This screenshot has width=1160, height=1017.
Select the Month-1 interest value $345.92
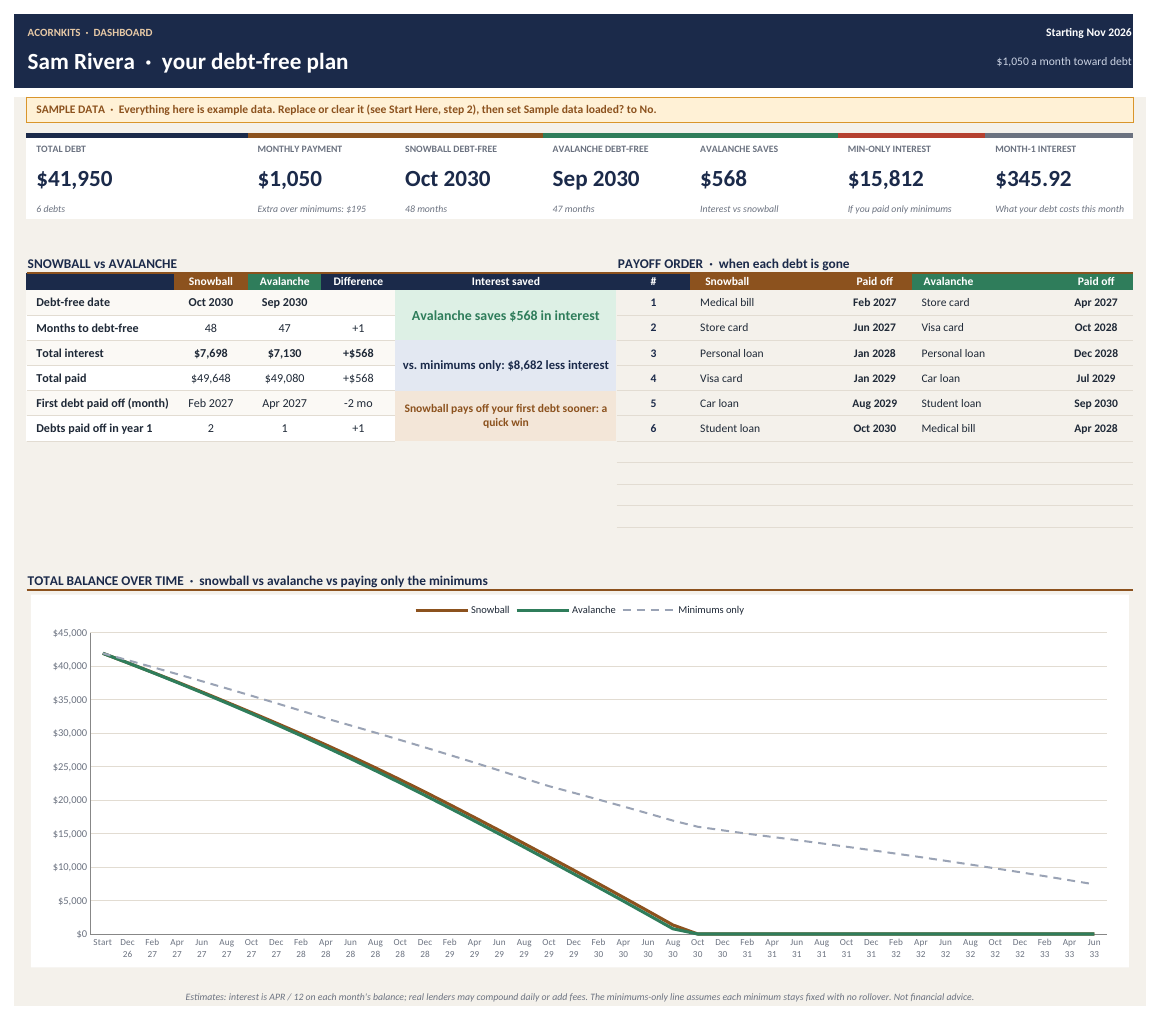tap(1033, 179)
